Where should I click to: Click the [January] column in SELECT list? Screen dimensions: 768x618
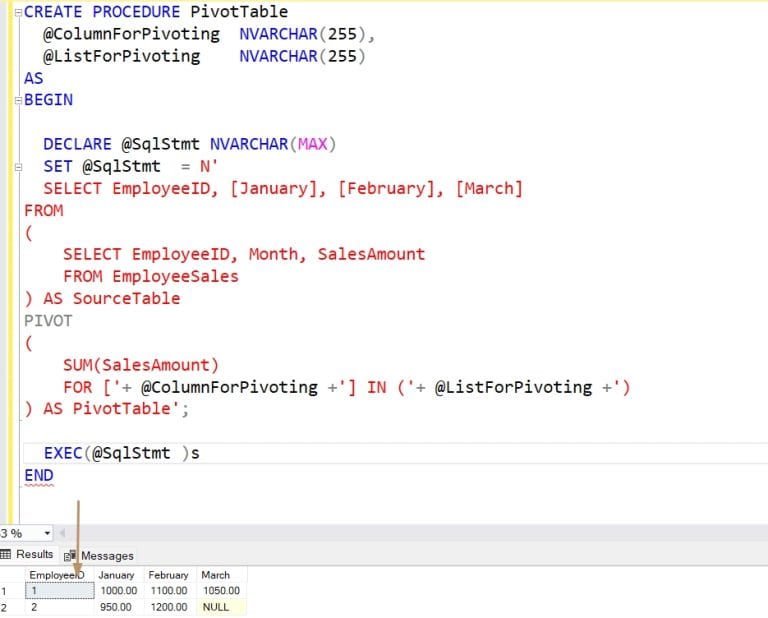click(x=274, y=189)
